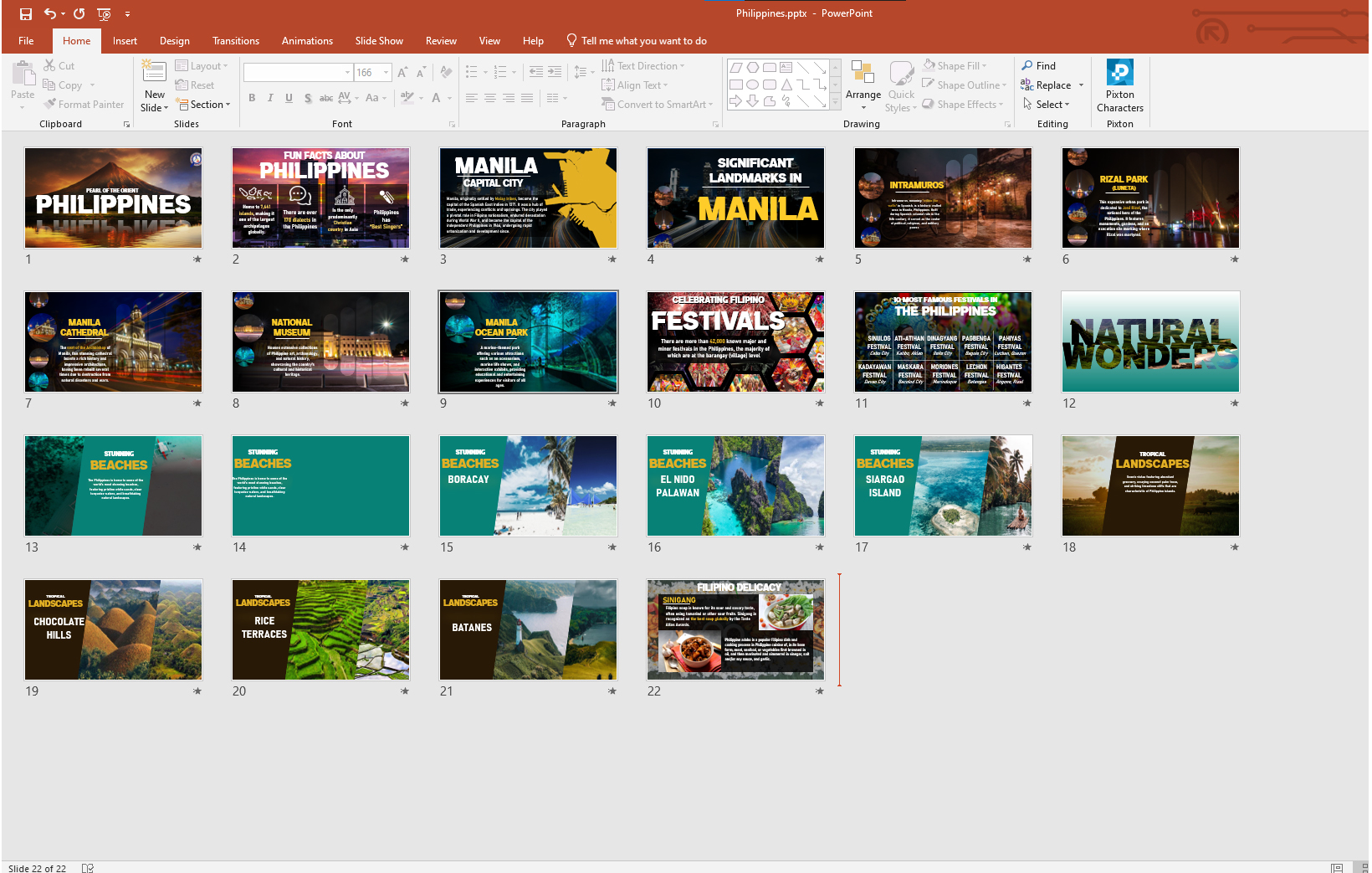Click Start From Beginning icon in title bar
1372x873 pixels.
[x=104, y=13]
